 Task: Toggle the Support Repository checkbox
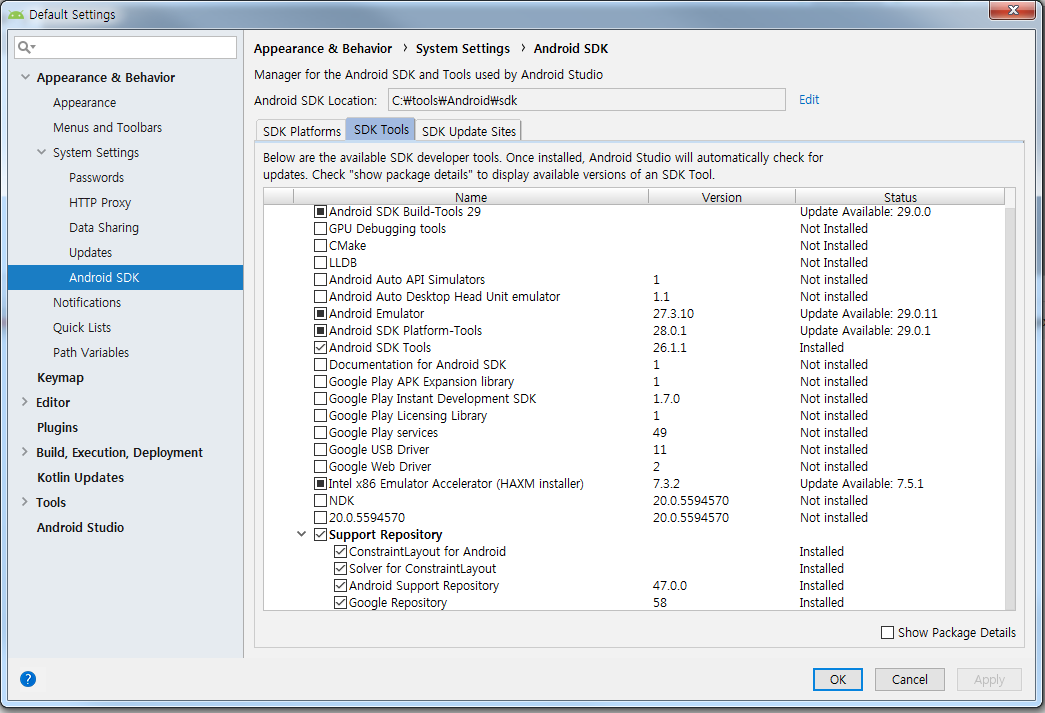(321, 534)
